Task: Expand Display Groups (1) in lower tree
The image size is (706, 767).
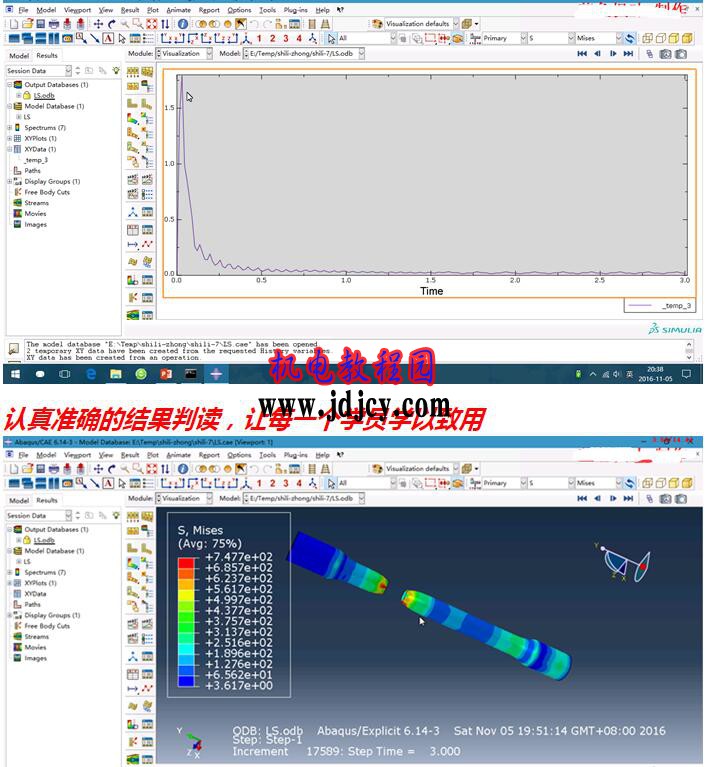Action: click(9, 615)
